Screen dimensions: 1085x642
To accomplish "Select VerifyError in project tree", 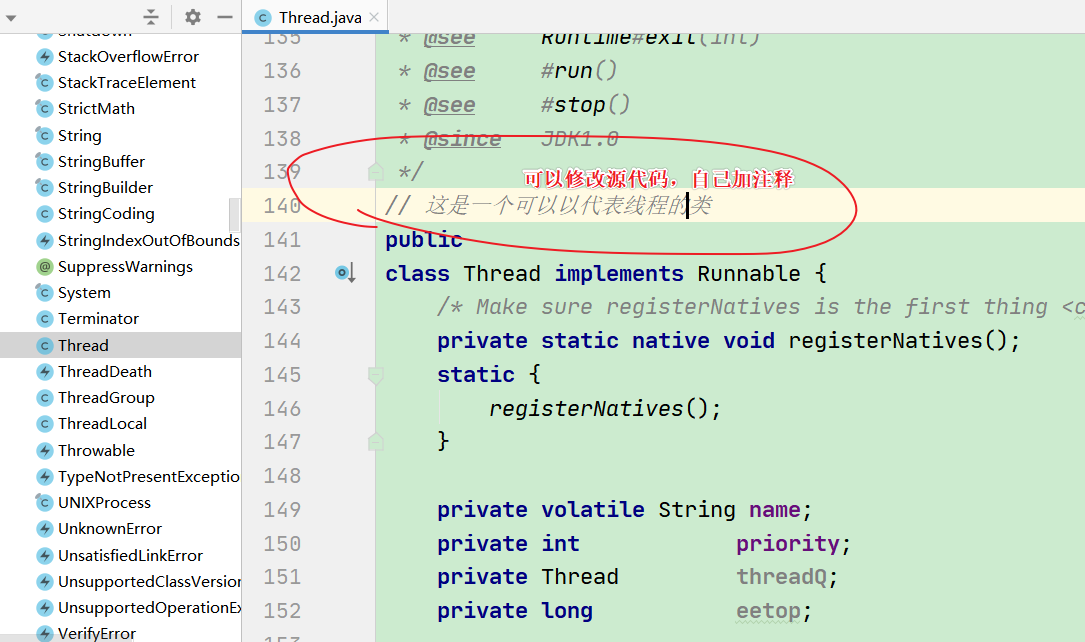I will 97,633.
